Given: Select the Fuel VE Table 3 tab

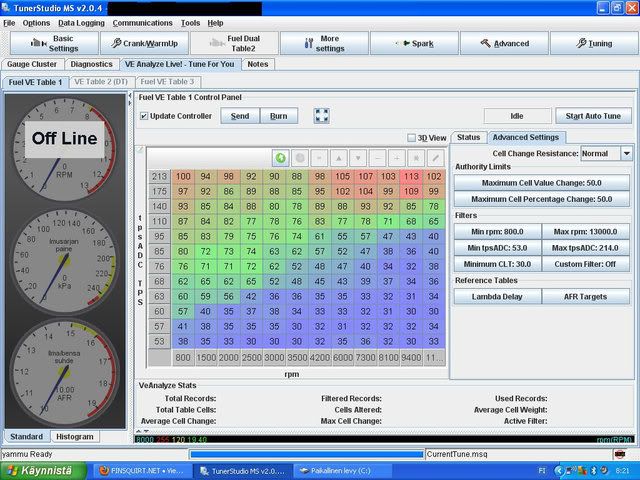Looking at the screenshot, I should tap(167, 82).
